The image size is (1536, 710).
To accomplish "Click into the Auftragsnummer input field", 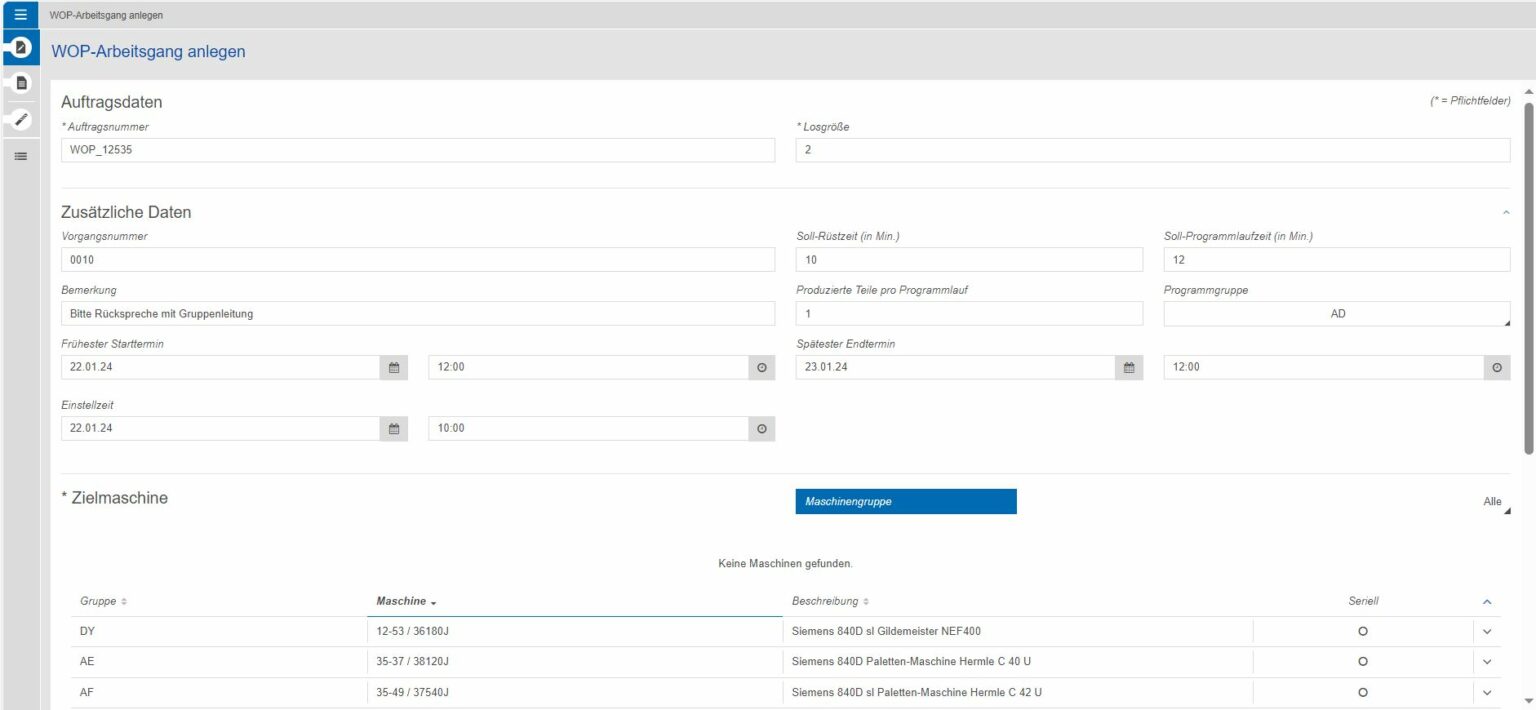I will (x=417, y=150).
